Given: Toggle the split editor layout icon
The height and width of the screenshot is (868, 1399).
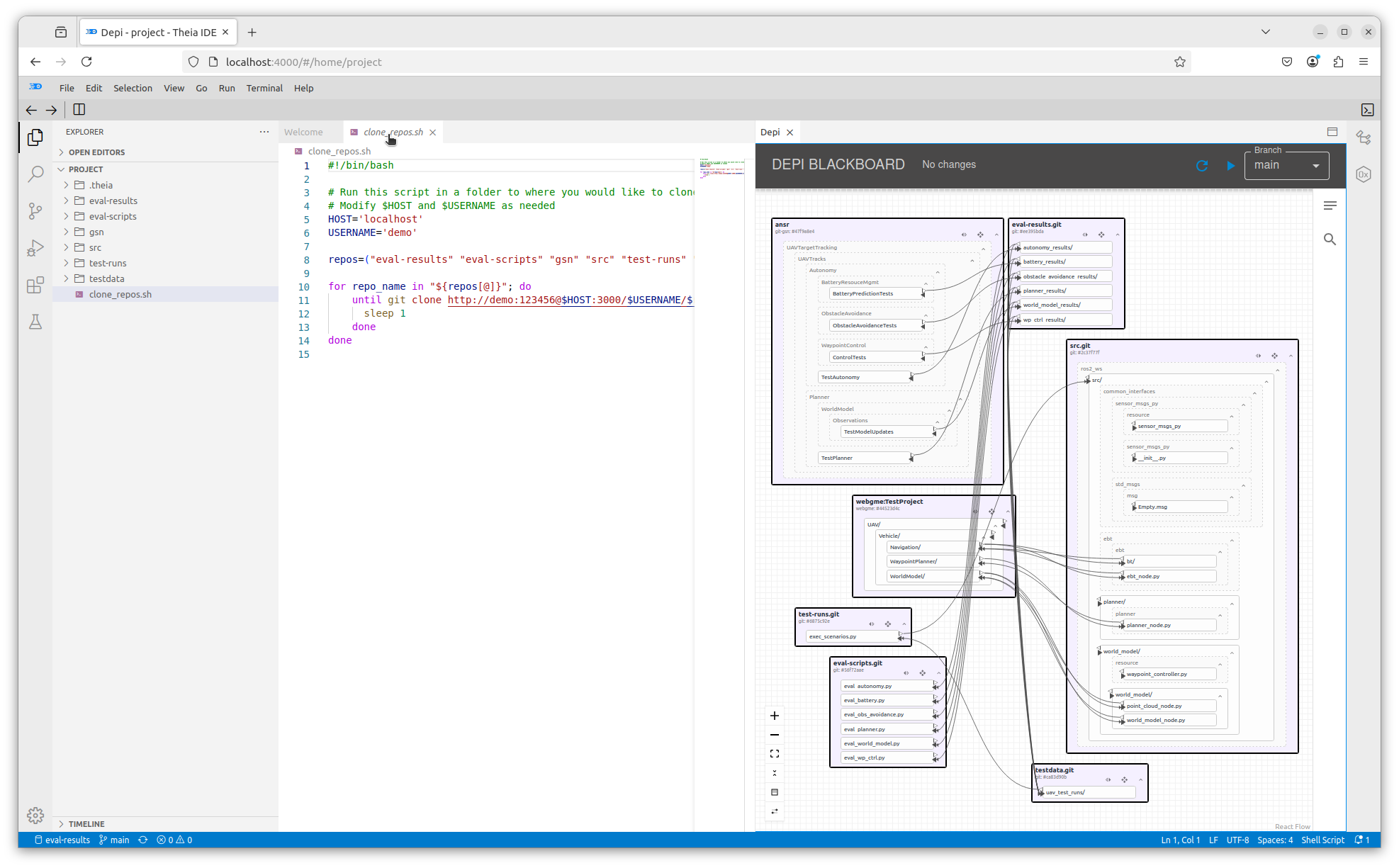Looking at the screenshot, I should click(79, 110).
